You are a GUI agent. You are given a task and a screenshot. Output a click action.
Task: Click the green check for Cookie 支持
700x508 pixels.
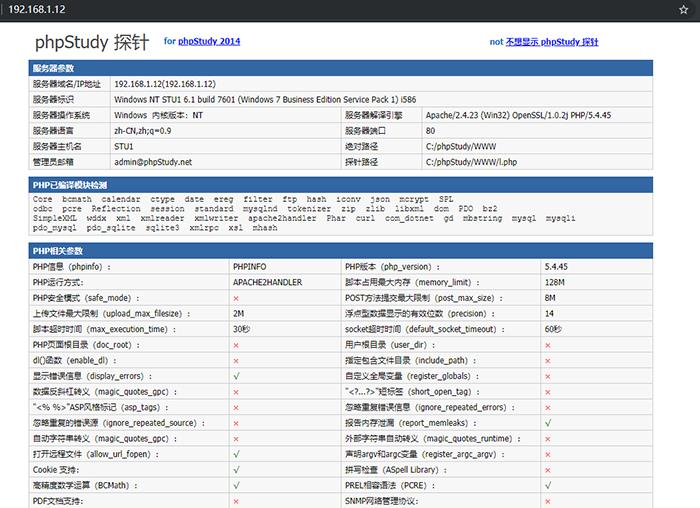point(237,470)
